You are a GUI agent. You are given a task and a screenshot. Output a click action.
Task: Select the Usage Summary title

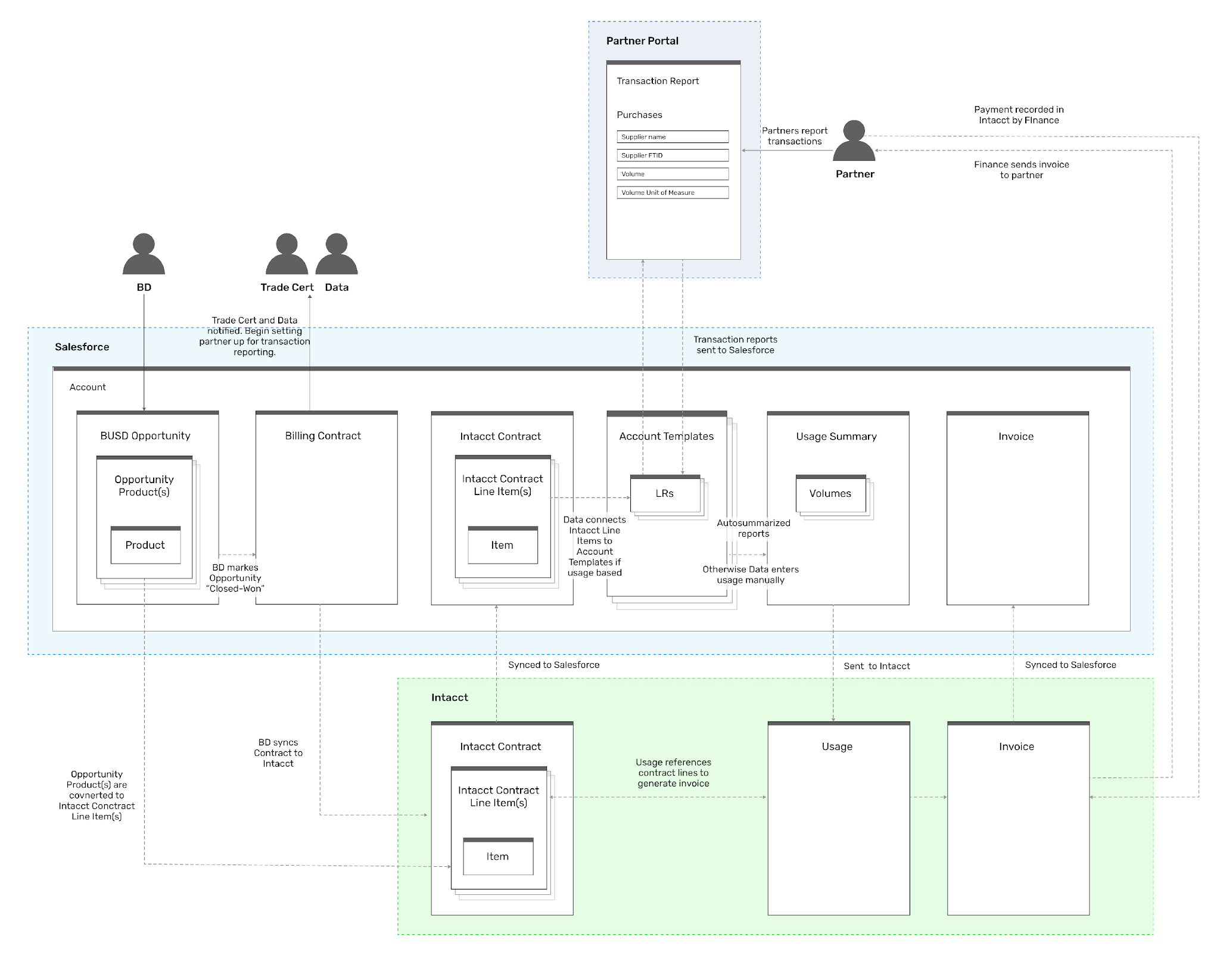coord(836,437)
